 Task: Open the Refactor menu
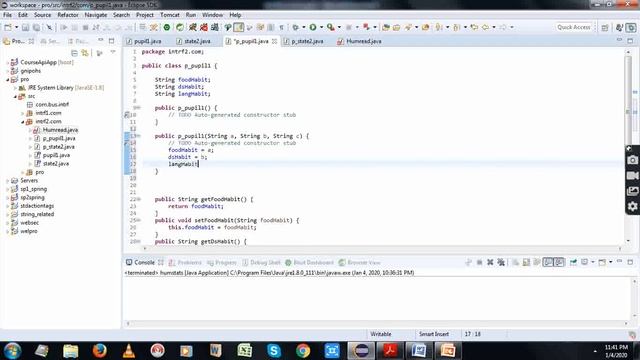(x=68, y=15)
